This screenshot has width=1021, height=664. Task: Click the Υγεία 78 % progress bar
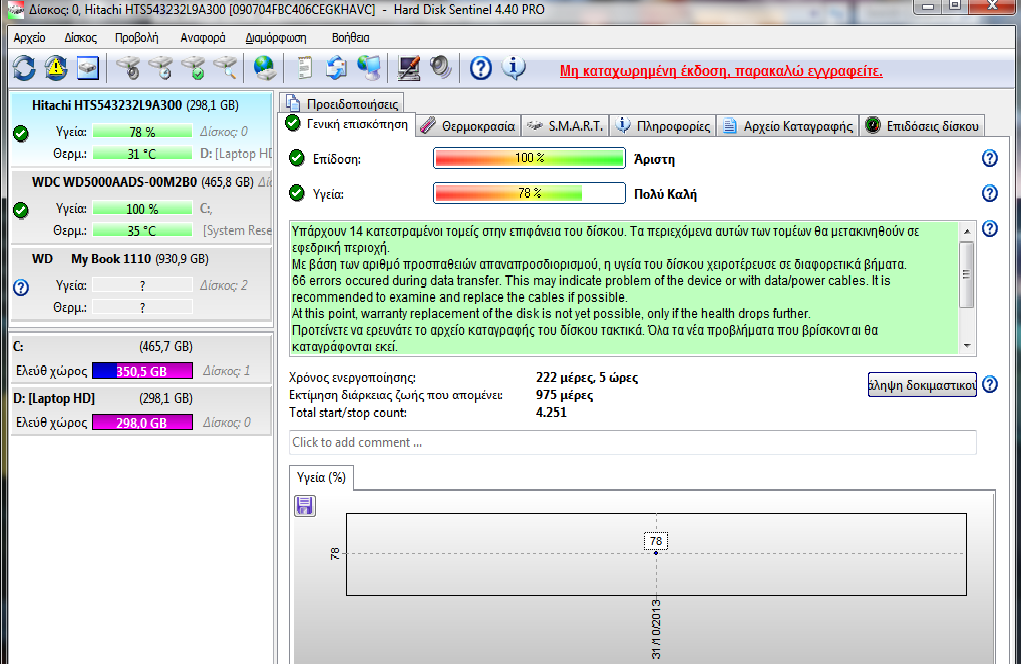[x=529, y=193]
